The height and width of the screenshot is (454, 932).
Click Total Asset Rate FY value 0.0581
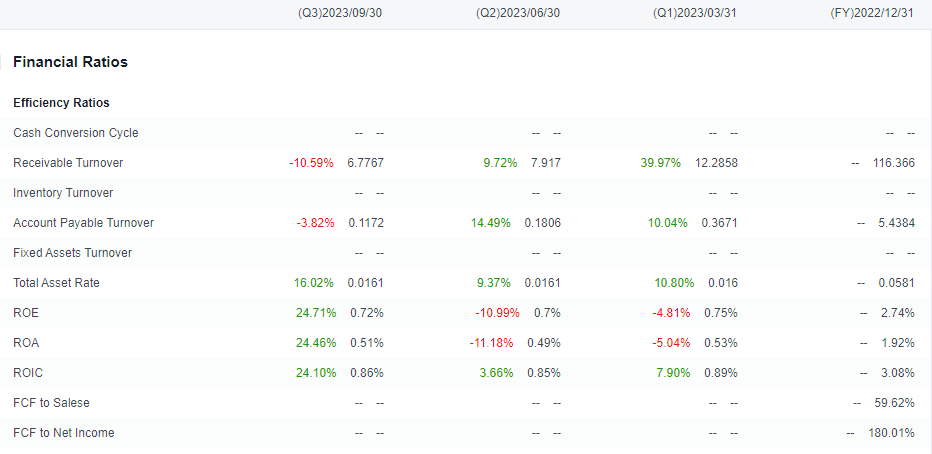coord(897,283)
